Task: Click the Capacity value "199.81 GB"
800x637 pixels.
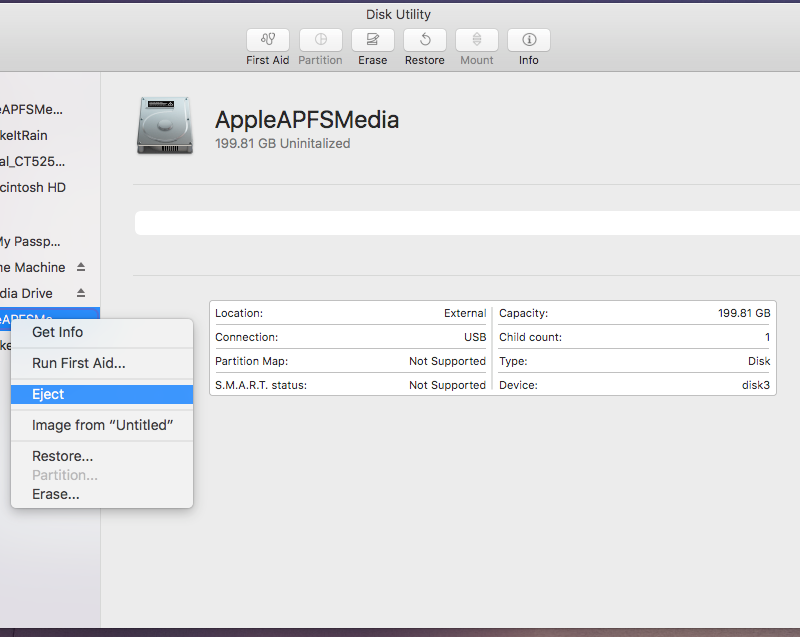Action: click(x=744, y=313)
